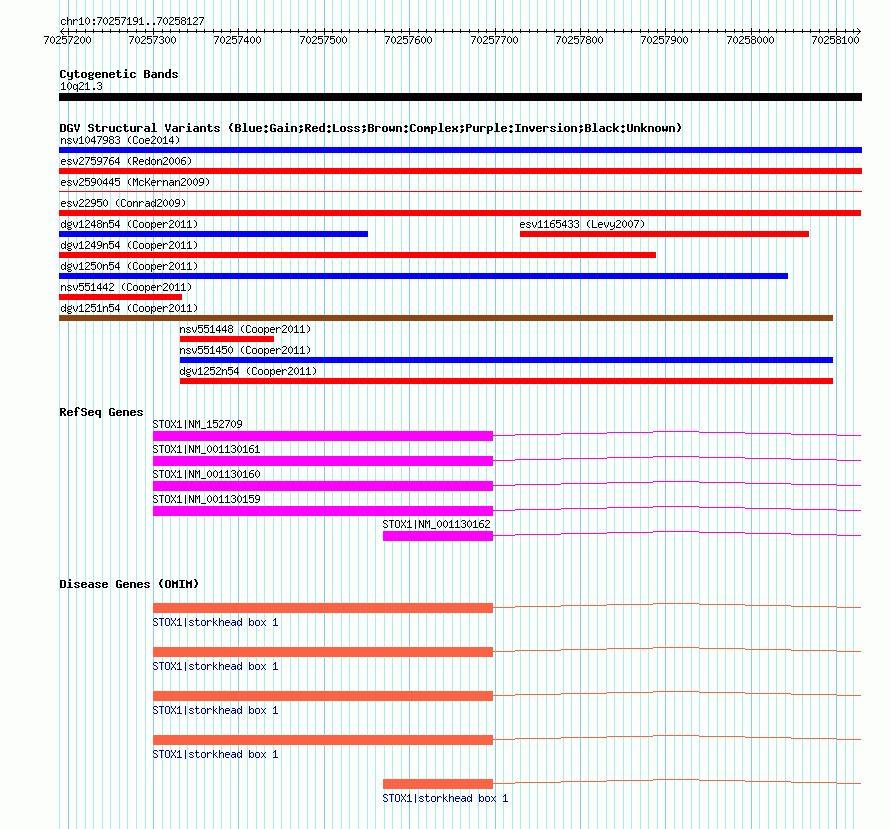
Task: Click the DGV Structural Variants track title
Action: (x=371, y=128)
